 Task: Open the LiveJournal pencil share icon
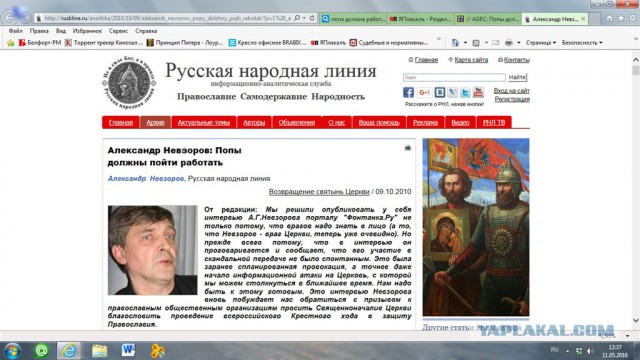coord(452,92)
